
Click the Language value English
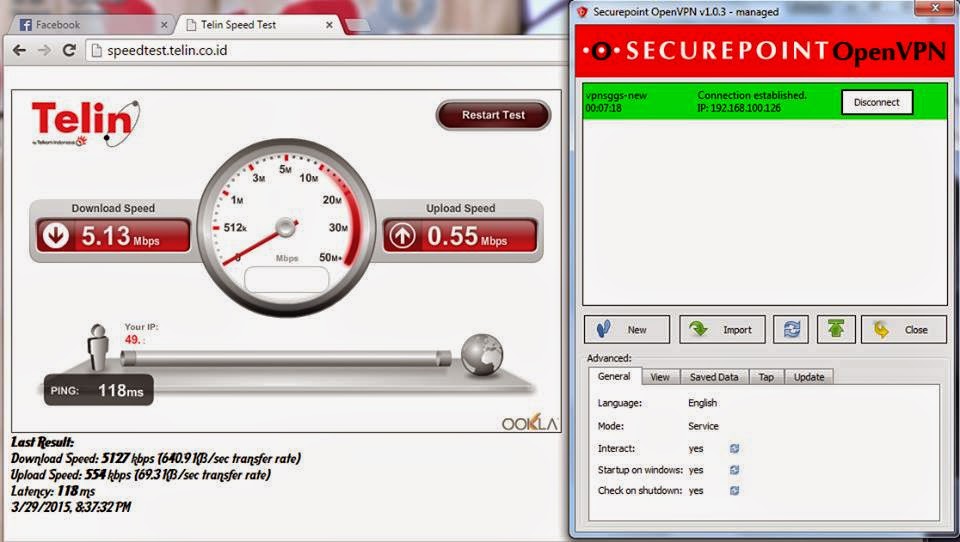point(702,403)
